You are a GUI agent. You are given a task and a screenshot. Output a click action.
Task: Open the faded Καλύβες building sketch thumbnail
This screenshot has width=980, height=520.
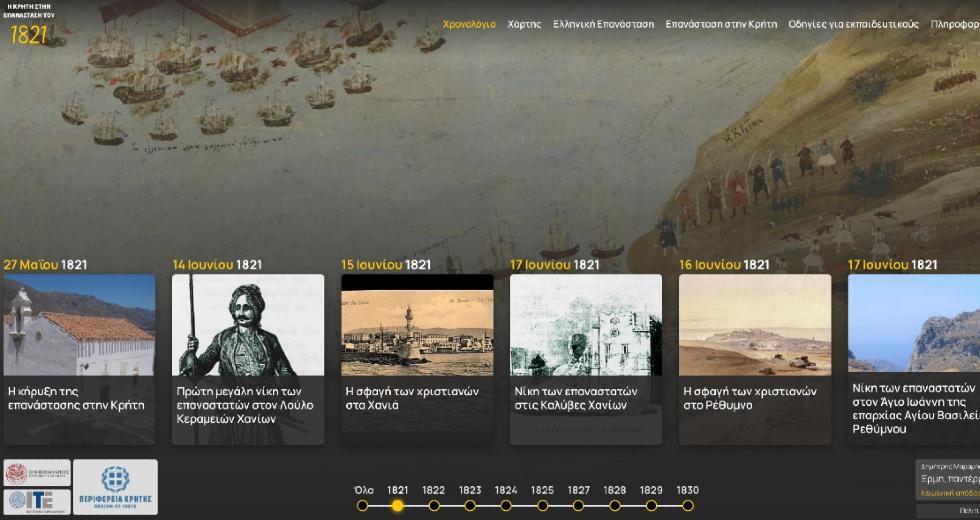point(586,325)
